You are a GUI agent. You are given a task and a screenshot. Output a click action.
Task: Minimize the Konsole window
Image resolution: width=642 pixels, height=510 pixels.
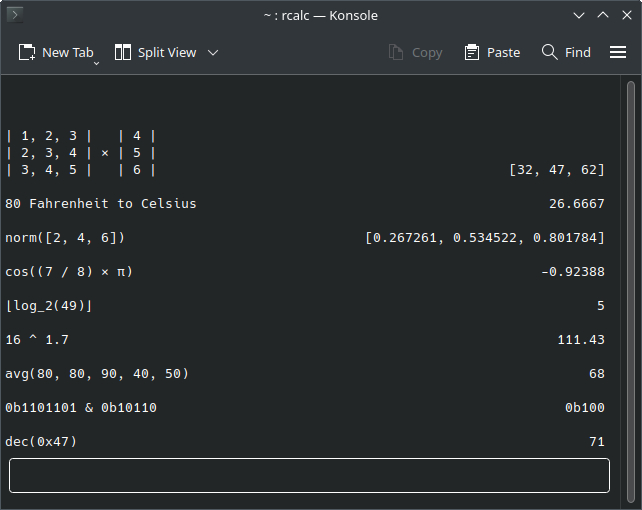pyautogui.click(x=579, y=16)
